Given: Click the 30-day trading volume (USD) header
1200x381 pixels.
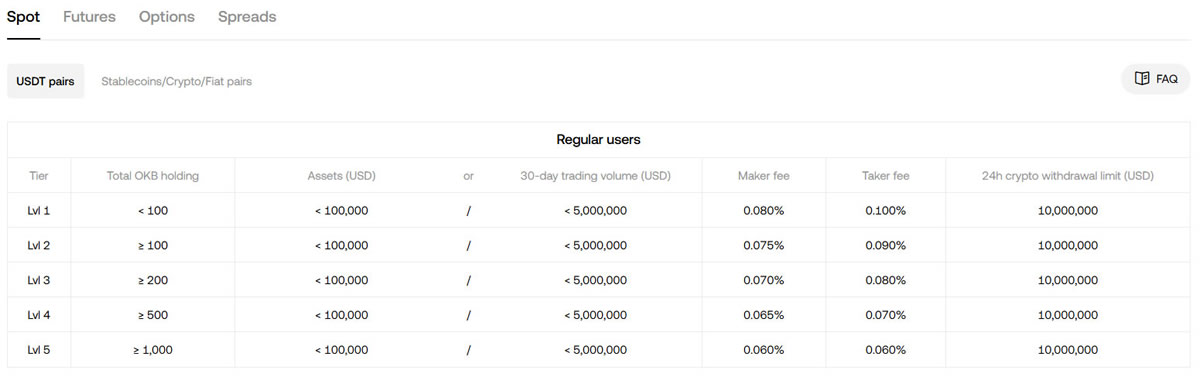Looking at the screenshot, I should (595, 175).
